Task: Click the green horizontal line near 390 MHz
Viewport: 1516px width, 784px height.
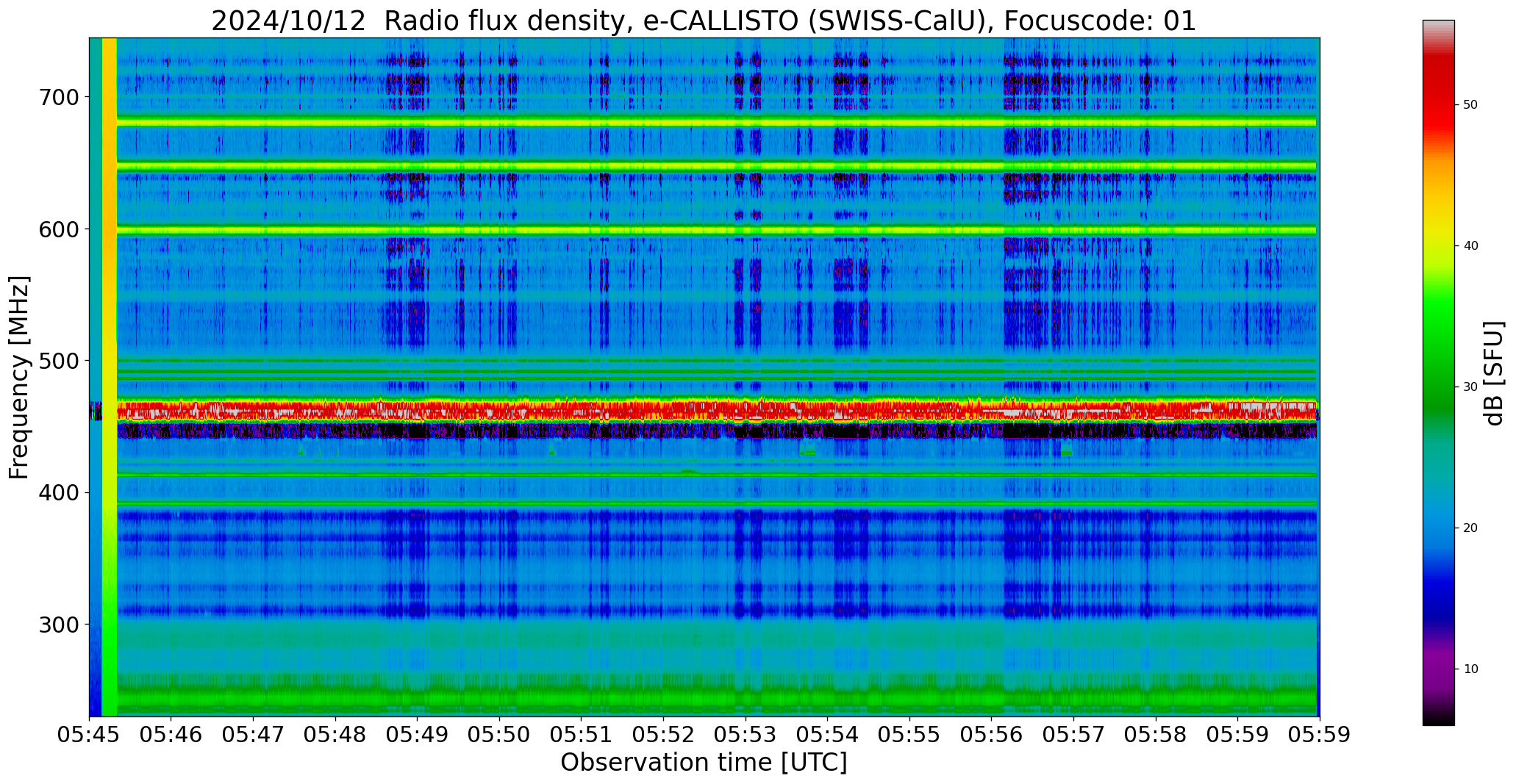Action: pos(717,503)
